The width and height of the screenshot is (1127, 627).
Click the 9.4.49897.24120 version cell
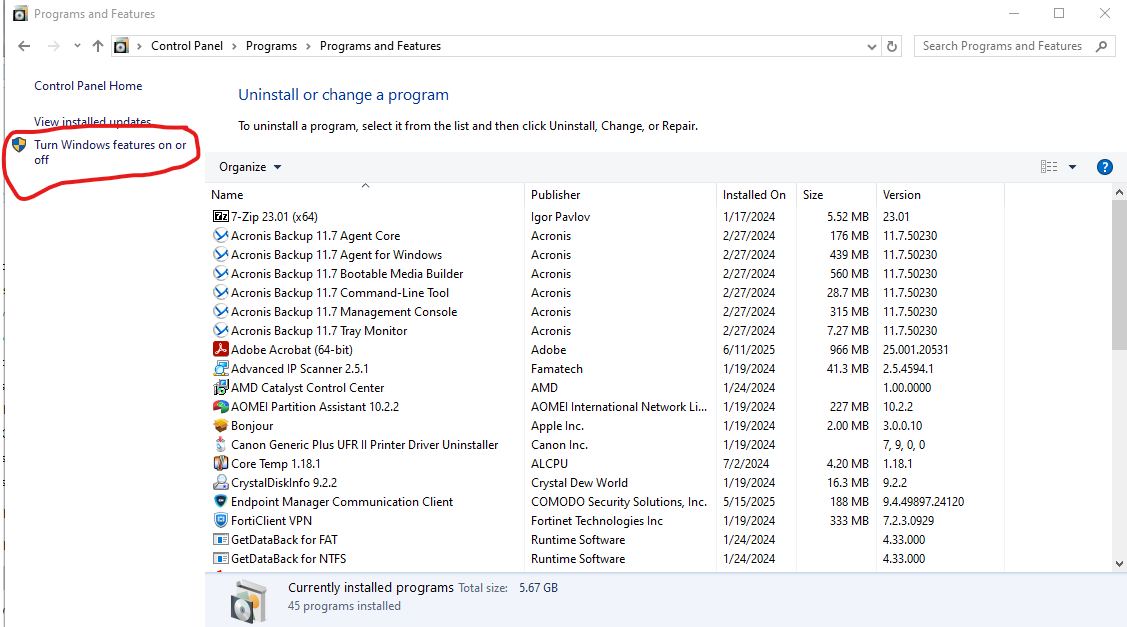pyautogui.click(x=924, y=502)
